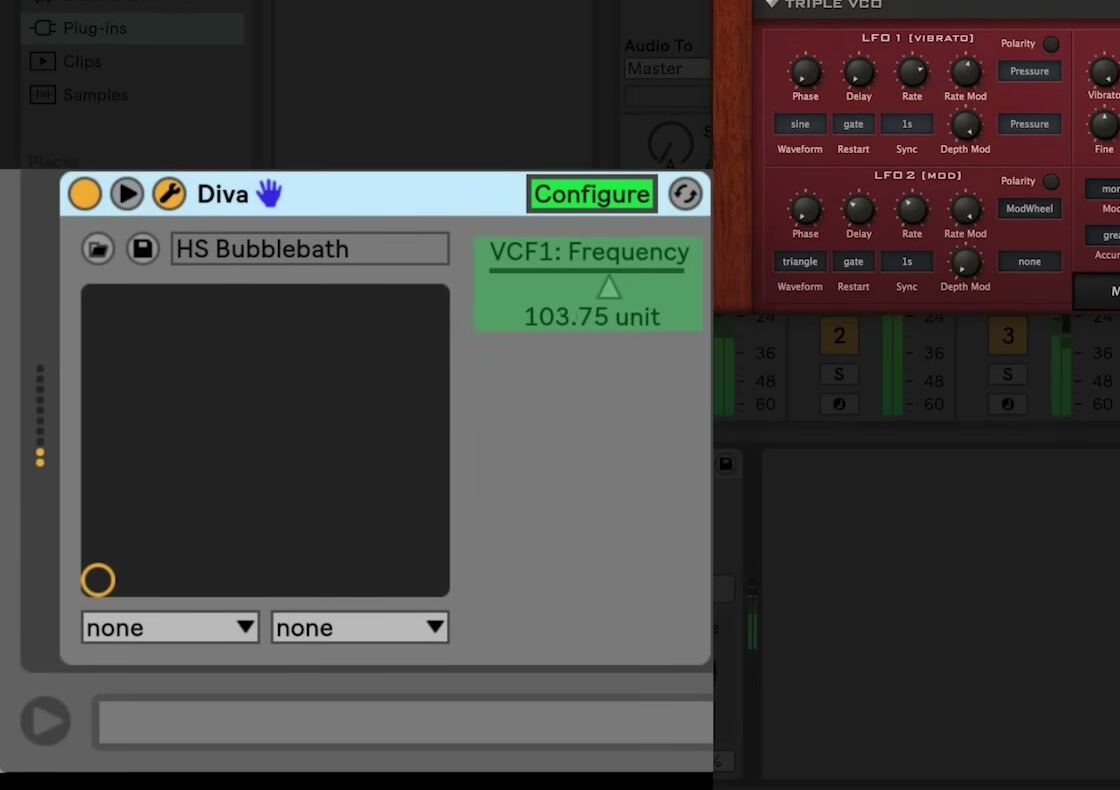Click the yellow XY pad control circle
The height and width of the screenshot is (790, 1120).
(x=98, y=580)
